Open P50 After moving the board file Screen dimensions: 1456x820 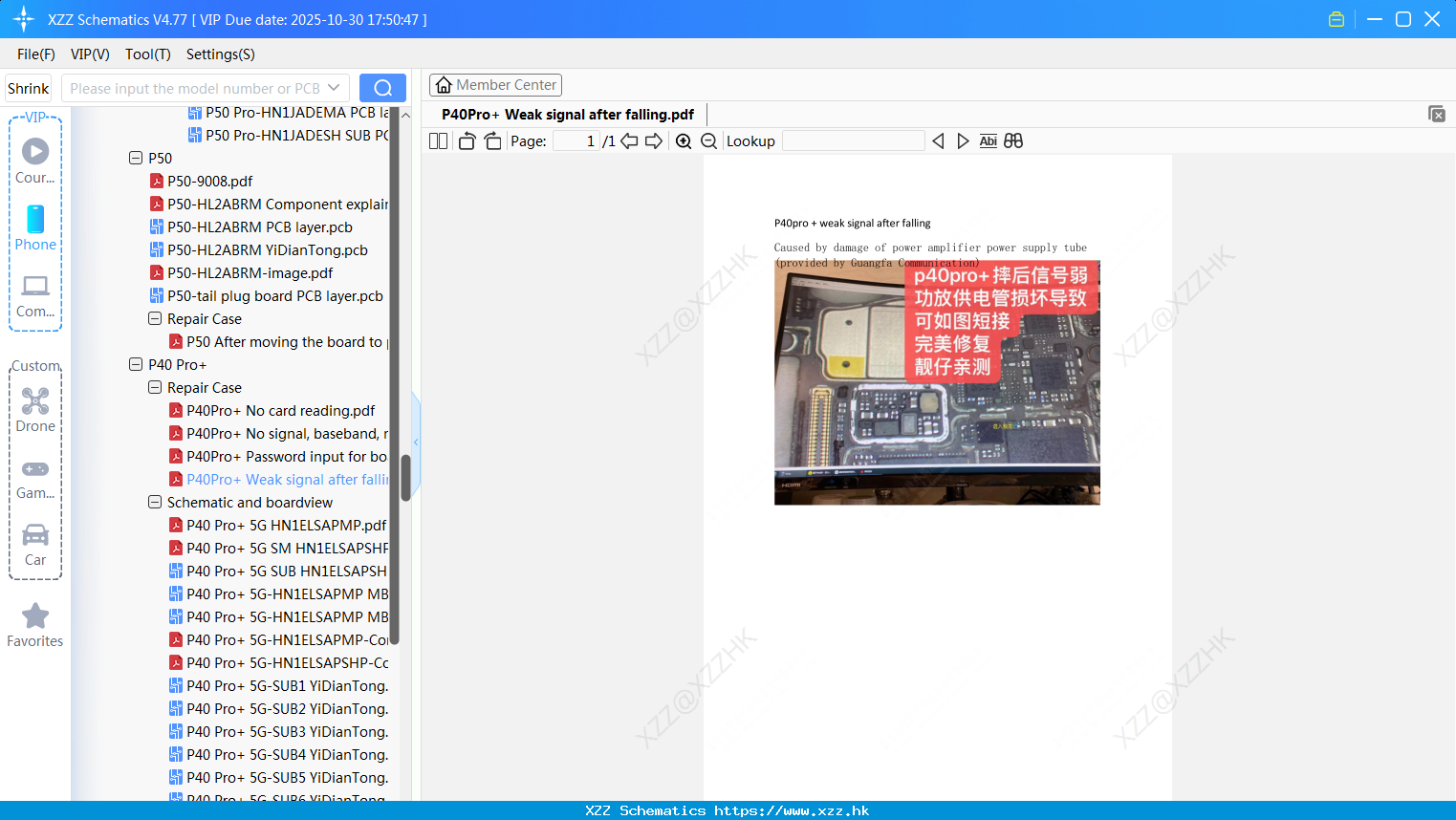(279, 341)
